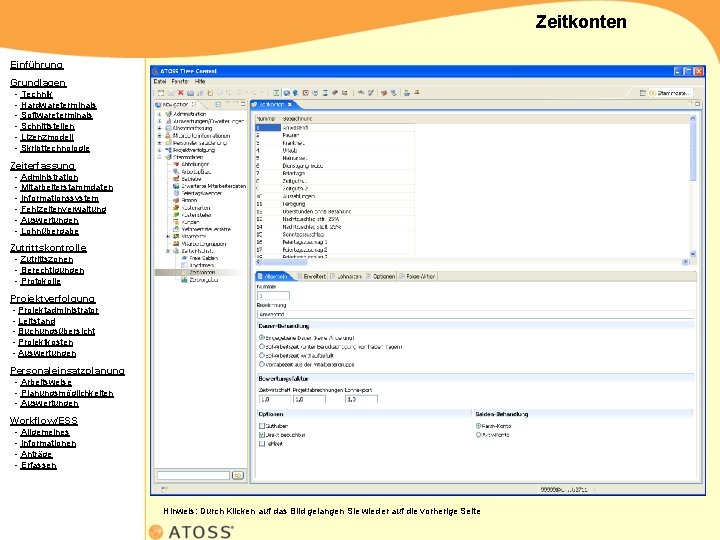Screen dimensions: 720x540
Task: Click the go button beside navigator search field
Action: pyautogui.click(x=238, y=475)
